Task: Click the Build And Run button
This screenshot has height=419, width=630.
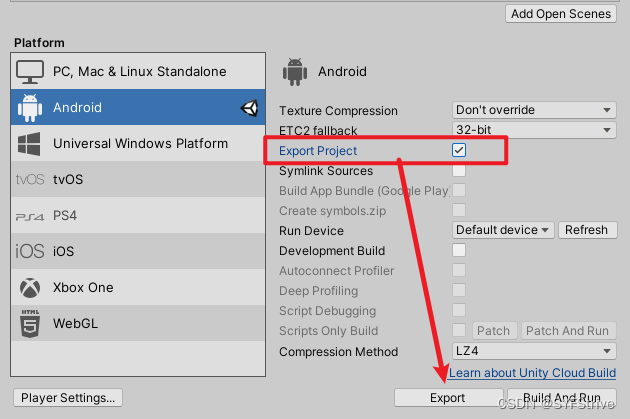Action: click(562, 398)
